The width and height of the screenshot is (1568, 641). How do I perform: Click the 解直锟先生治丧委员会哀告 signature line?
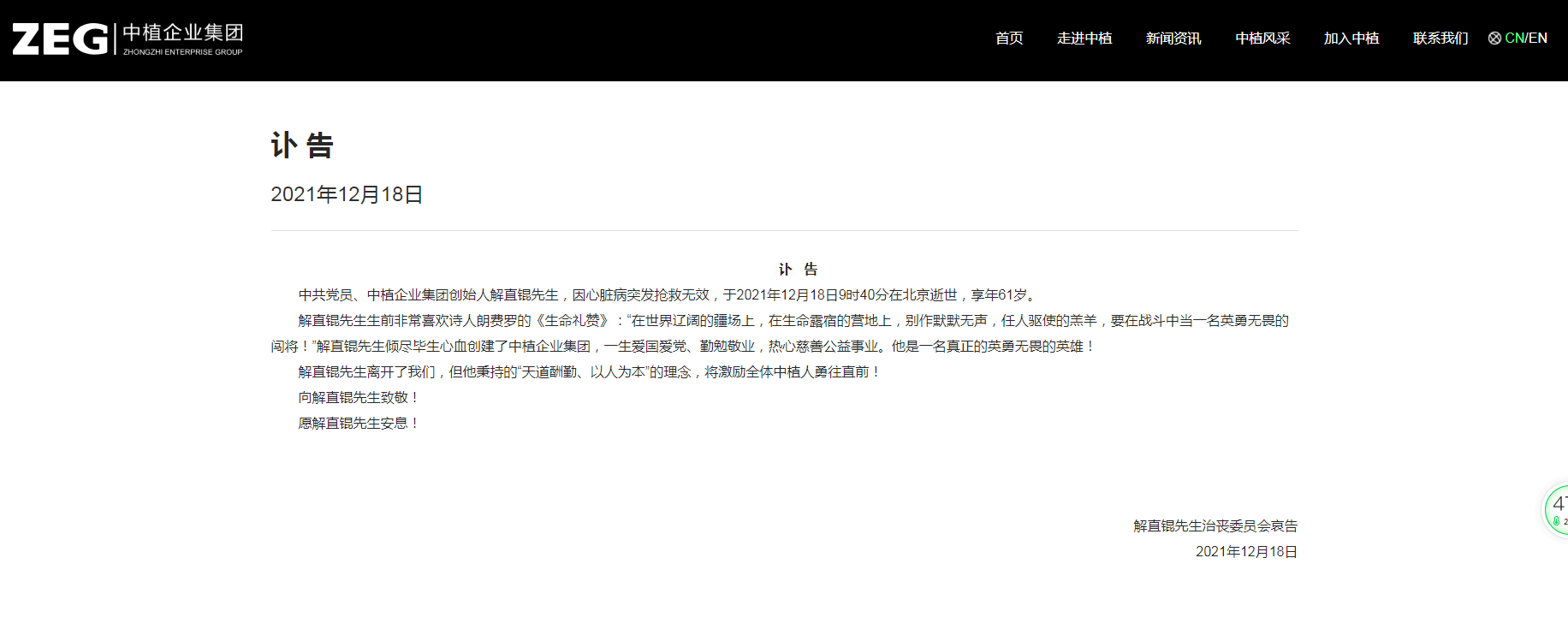click(x=1215, y=526)
